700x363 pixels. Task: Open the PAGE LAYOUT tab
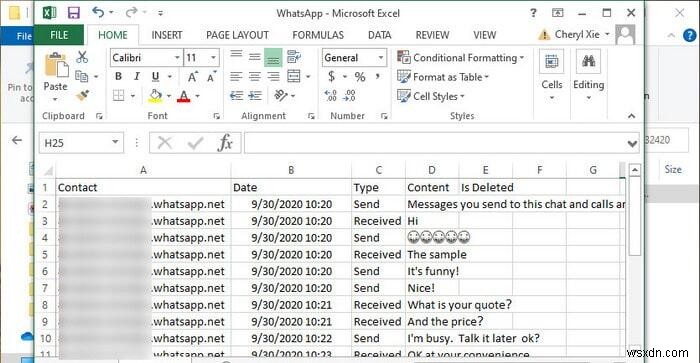(x=237, y=35)
